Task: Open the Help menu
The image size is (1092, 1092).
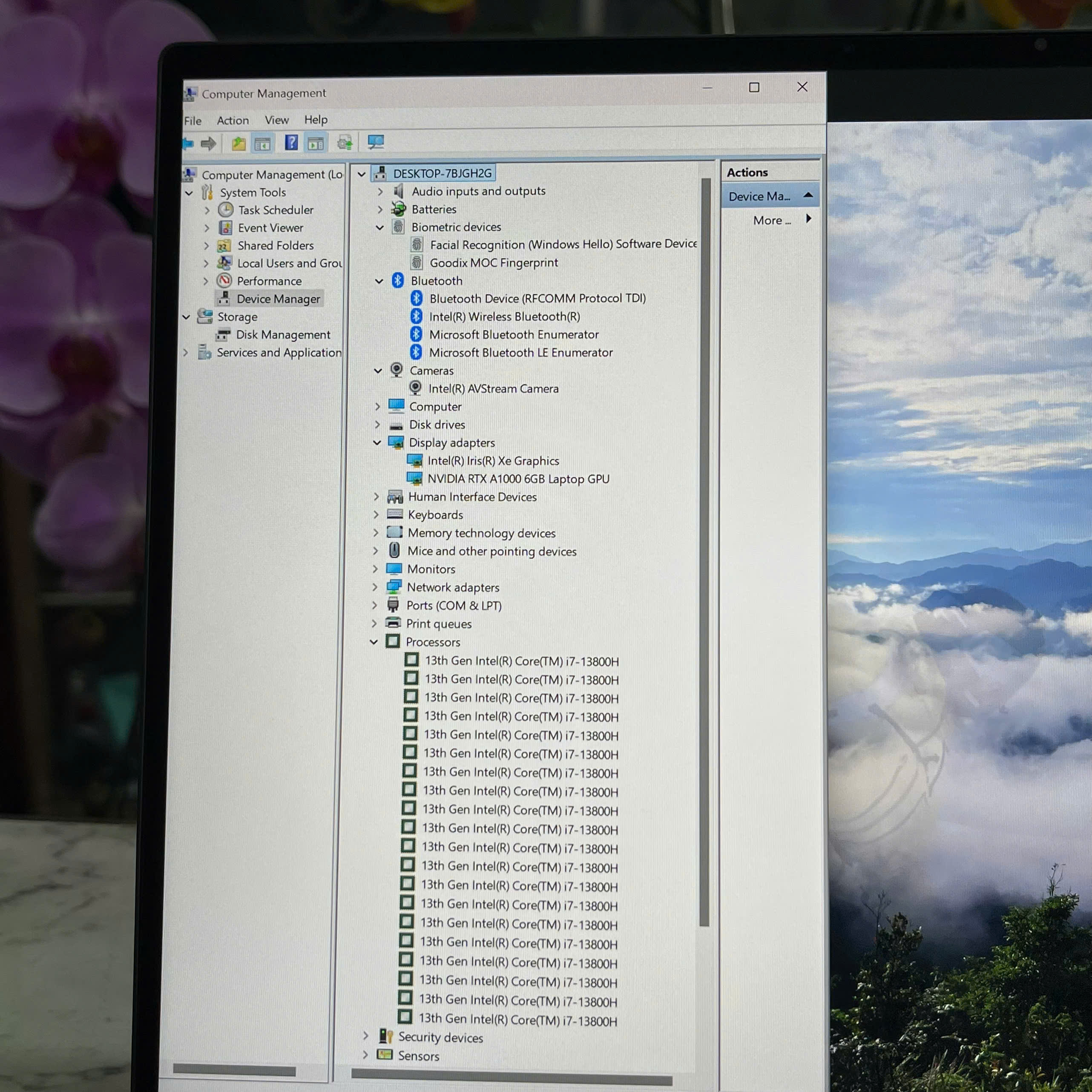Action: [x=316, y=119]
